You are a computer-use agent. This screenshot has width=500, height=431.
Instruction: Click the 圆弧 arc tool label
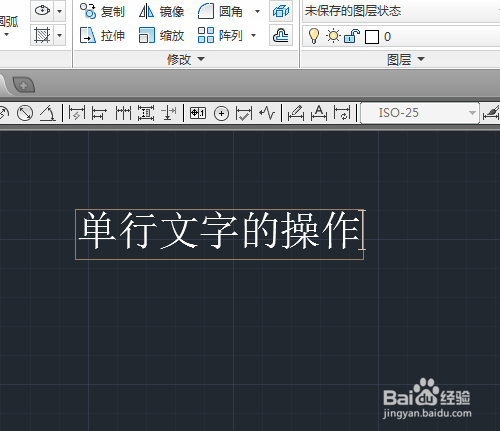(x=9, y=22)
